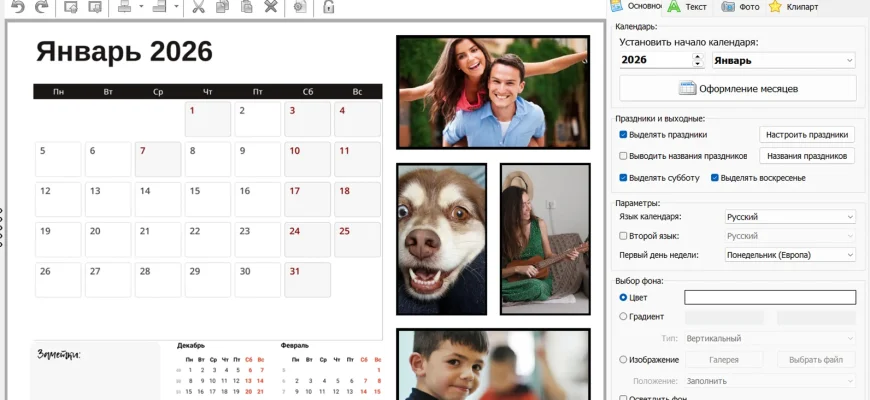Screen dimensions: 870x400
Task: Select Изображение background radio button
Action: (623, 360)
